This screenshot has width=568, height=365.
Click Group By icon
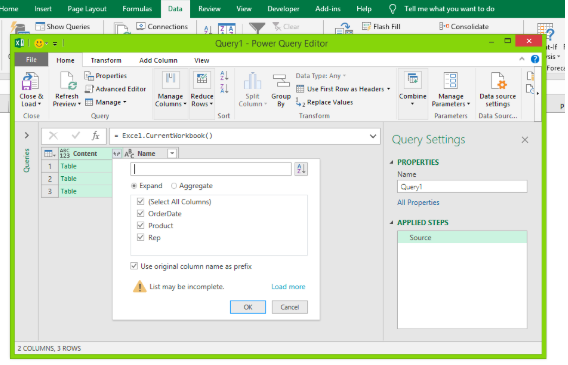point(281,80)
